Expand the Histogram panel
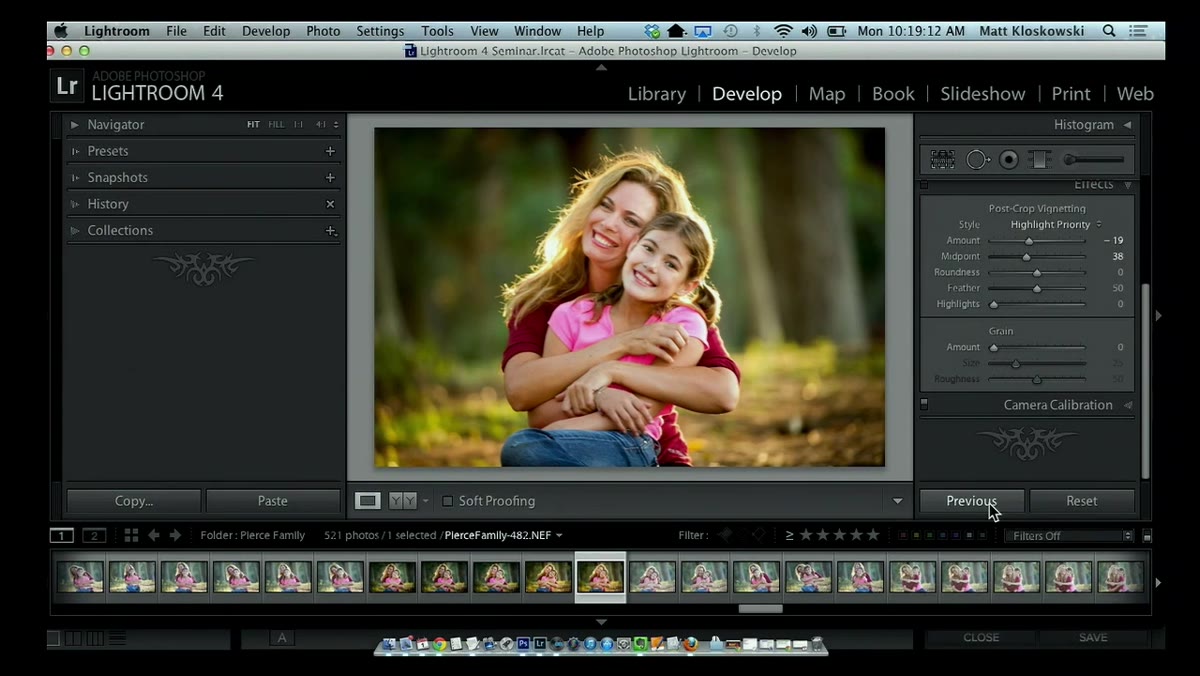 tap(1127, 125)
